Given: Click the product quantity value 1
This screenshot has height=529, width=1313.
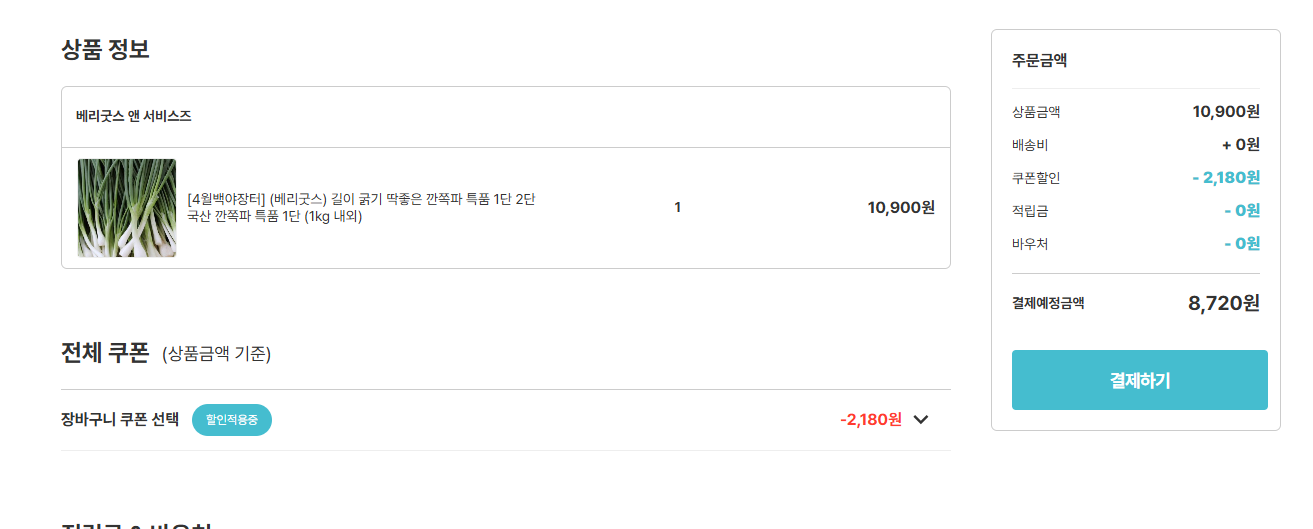Looking at the screenshot, I should pos(677,208).
